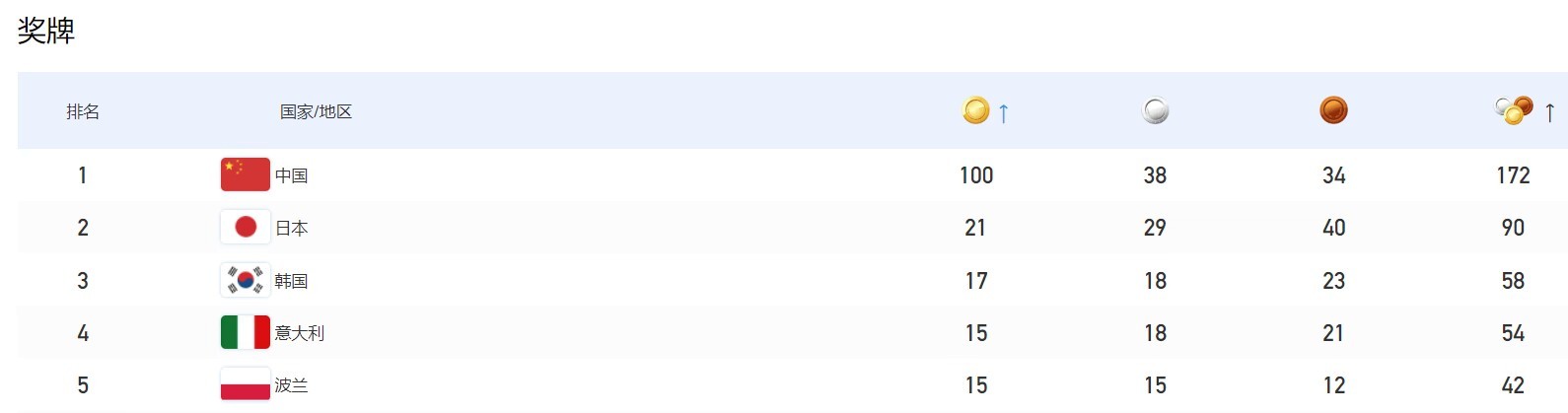
Task: Click the silver medal column icon
Action: [x=1155, y=110]
